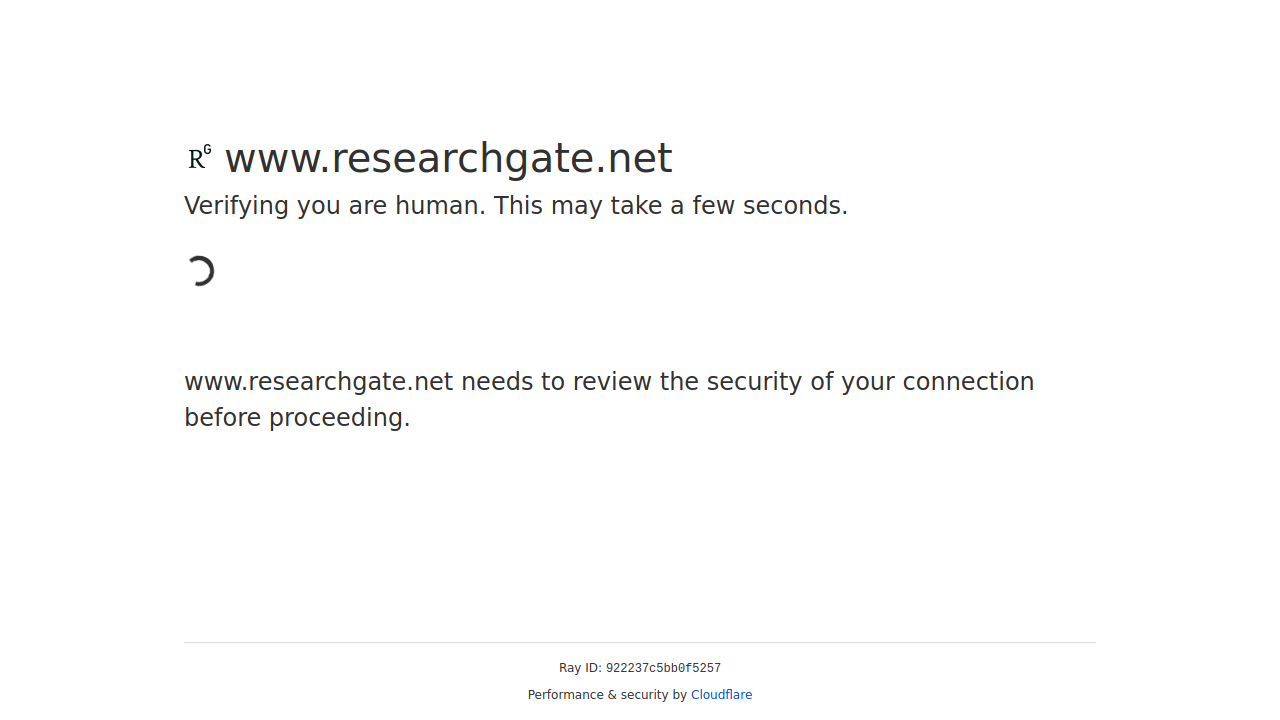
Task: Click the 'Performance & security by' text
Action: point(607,695)
